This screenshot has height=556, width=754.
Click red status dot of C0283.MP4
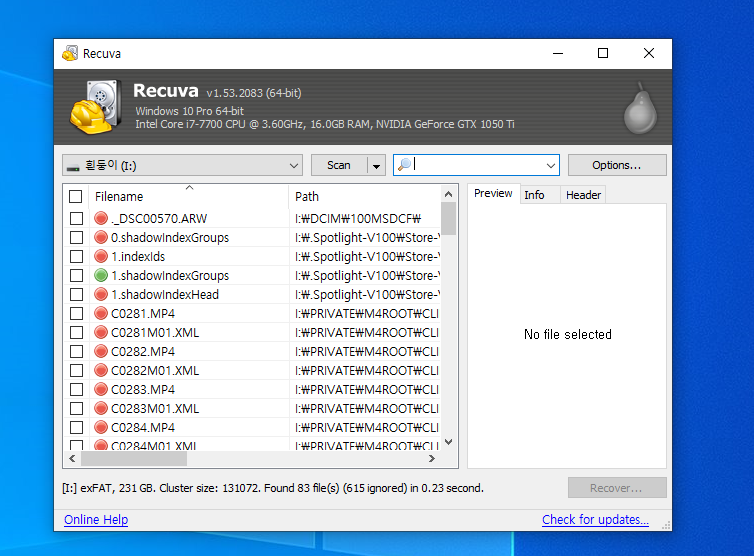(101, 389)
